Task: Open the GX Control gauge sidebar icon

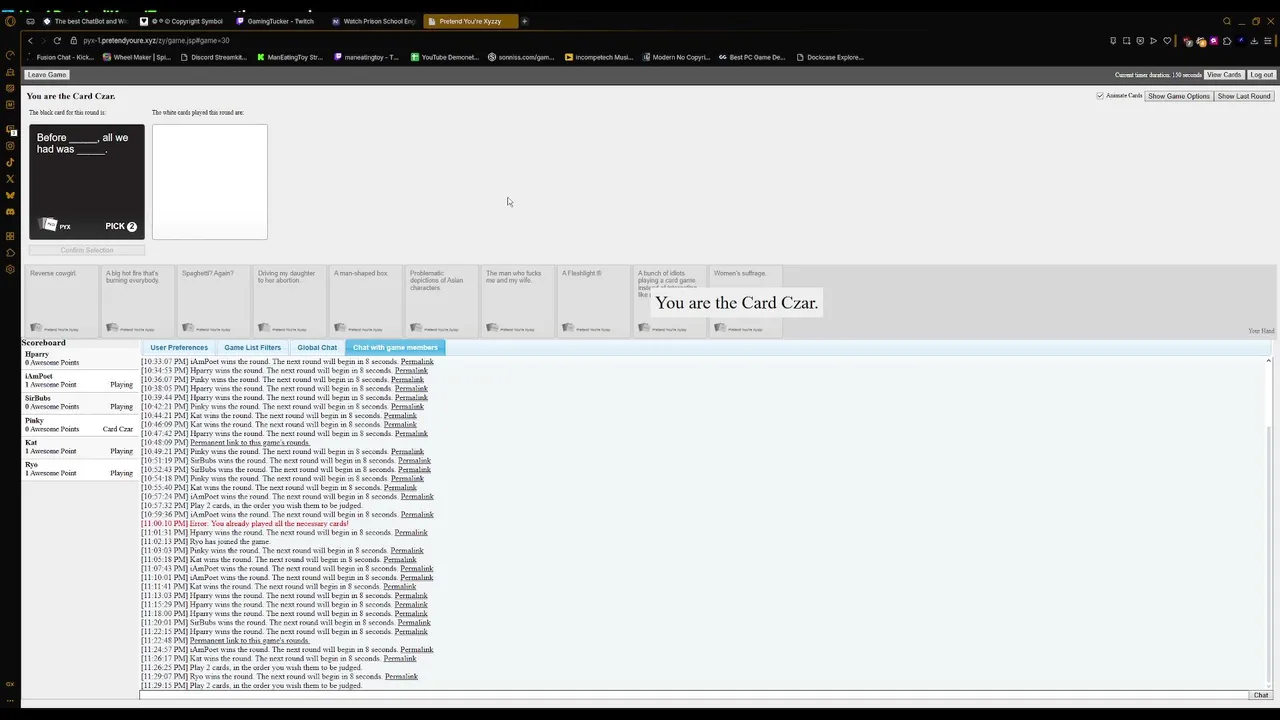Action: tap(10, 55)
